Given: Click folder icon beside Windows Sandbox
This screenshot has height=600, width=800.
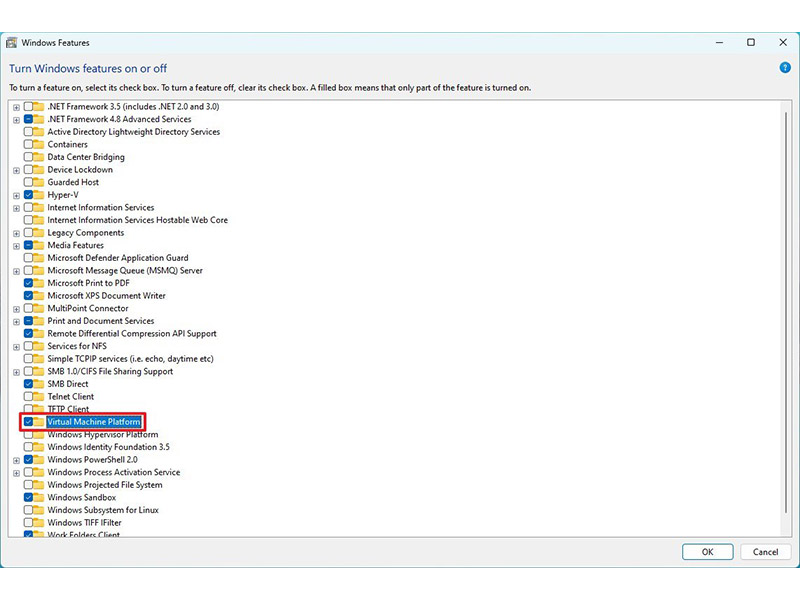Looking at the screenshot, I should tap(39, 497).
